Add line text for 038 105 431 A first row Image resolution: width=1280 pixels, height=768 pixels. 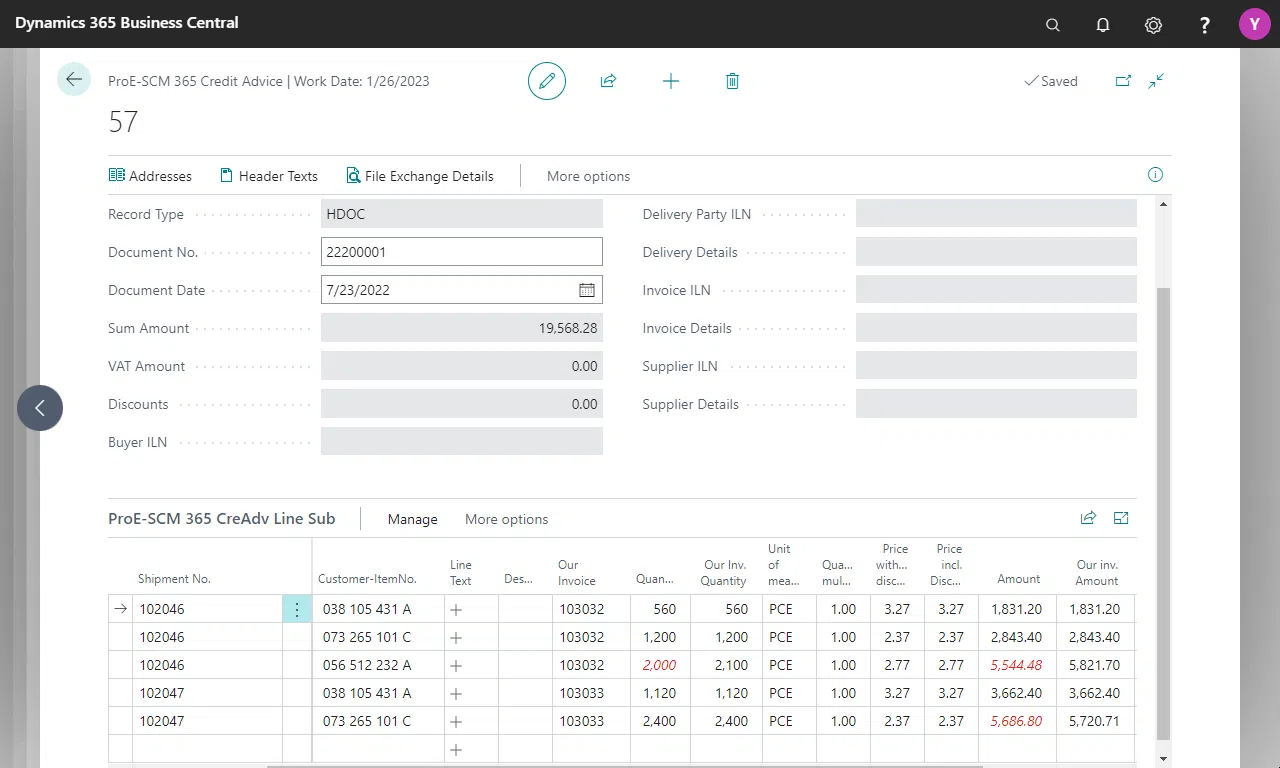(x=457, y=609)
